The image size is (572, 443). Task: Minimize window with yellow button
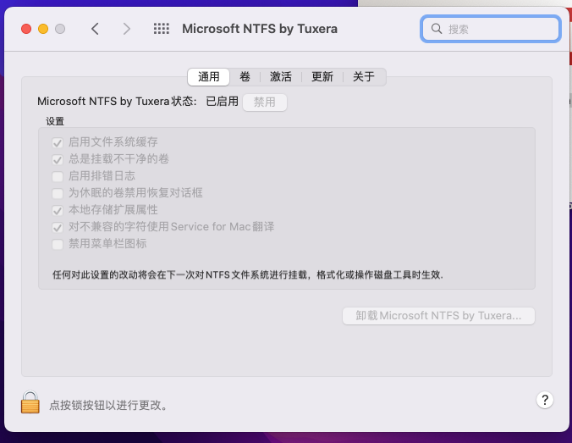click(x=43, y=29)
